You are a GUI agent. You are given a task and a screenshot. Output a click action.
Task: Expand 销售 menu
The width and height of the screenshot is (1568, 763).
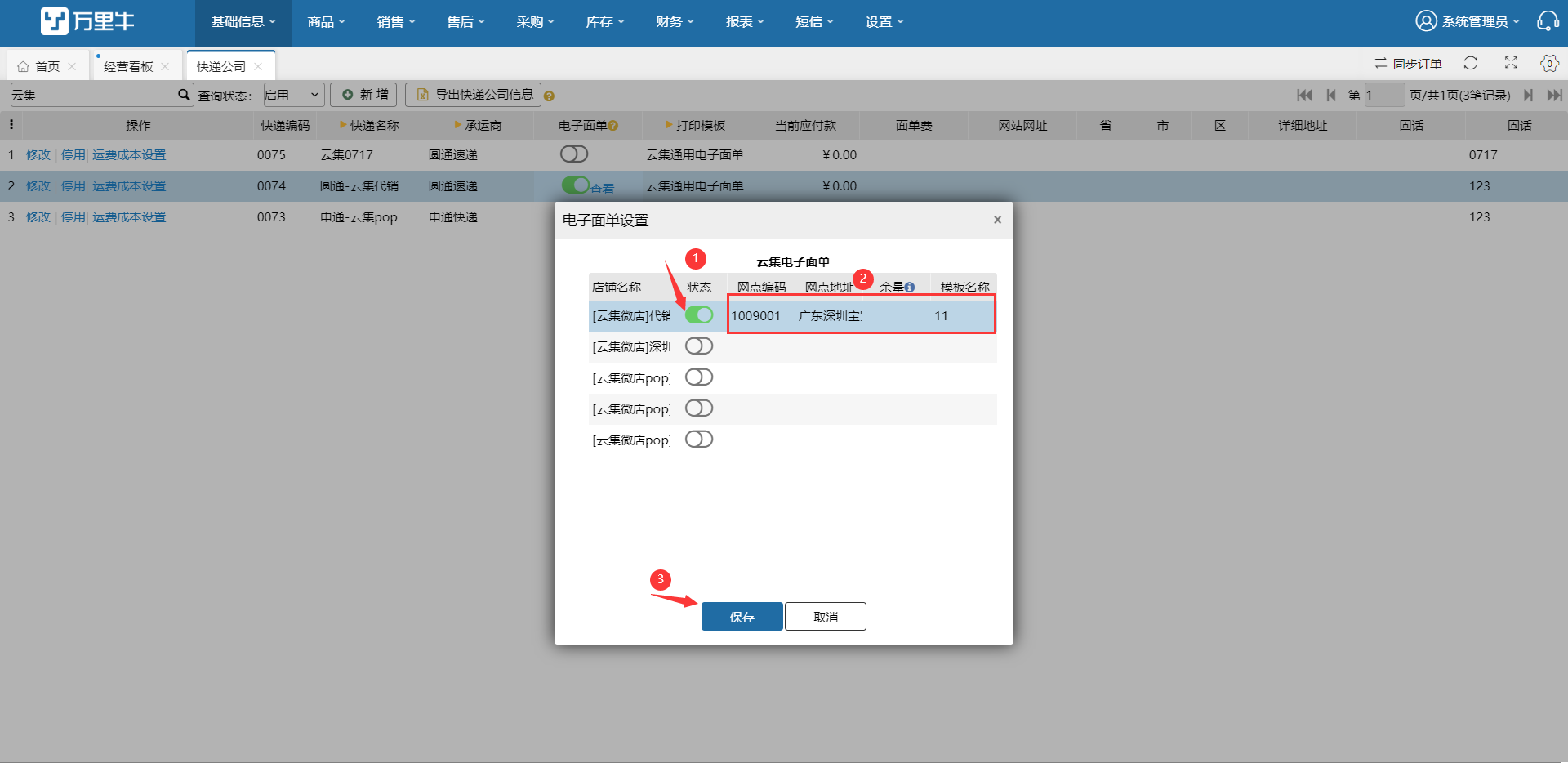tap(396, 22)
